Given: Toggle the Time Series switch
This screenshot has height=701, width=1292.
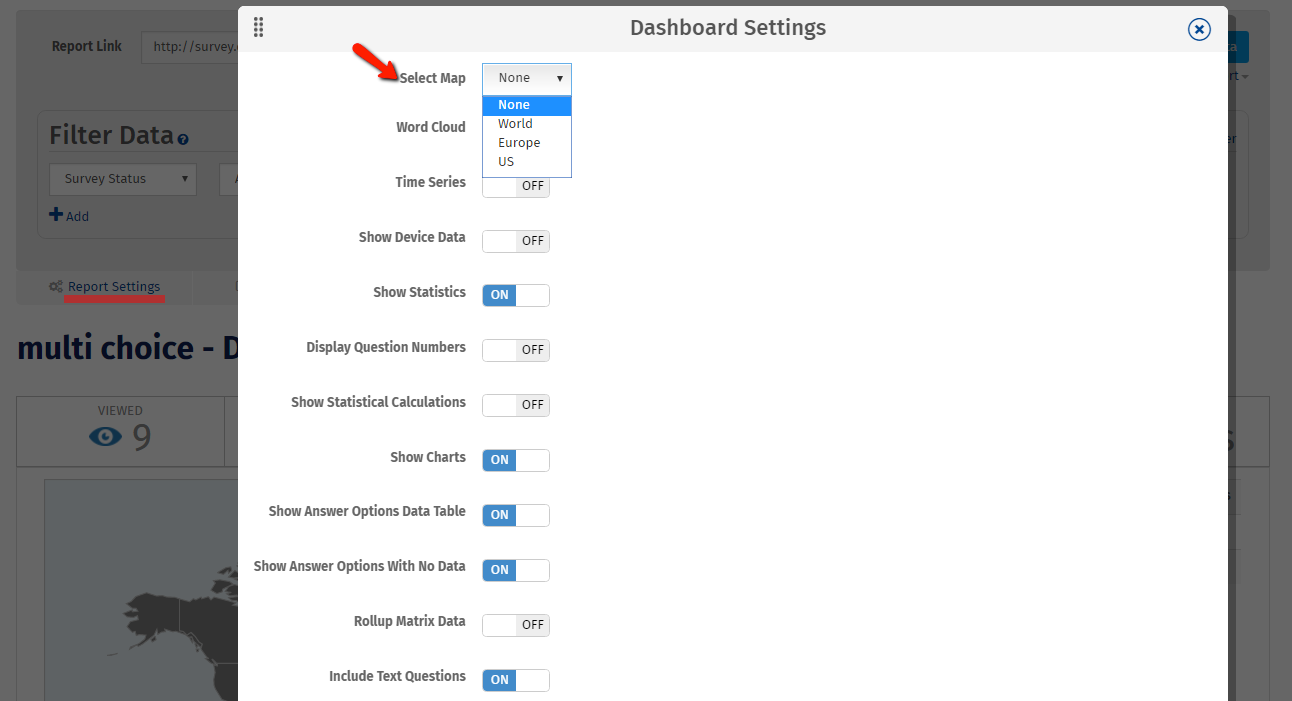Looking at the screenshot, I should (516, 186).
